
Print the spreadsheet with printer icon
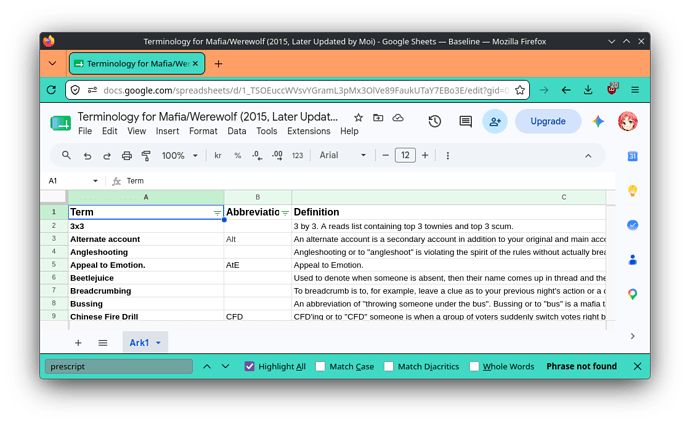click(127, 155)
